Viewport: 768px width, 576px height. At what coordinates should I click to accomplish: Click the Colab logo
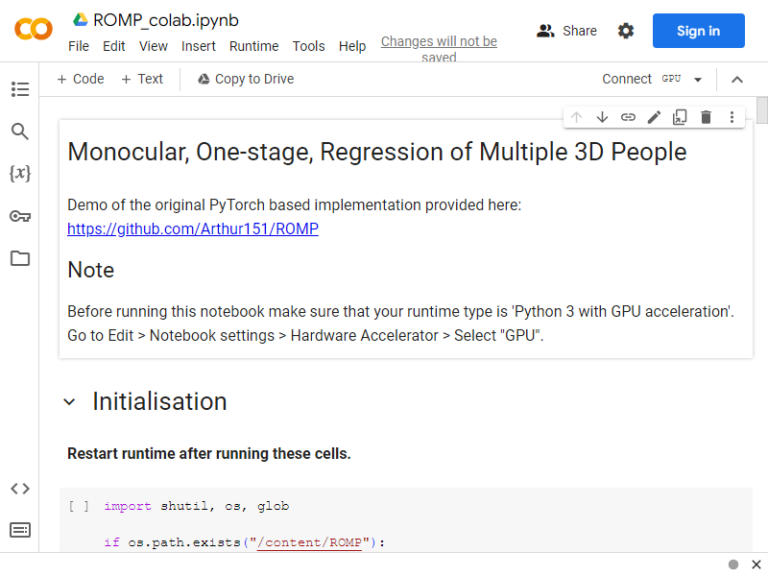click(33, 29)
